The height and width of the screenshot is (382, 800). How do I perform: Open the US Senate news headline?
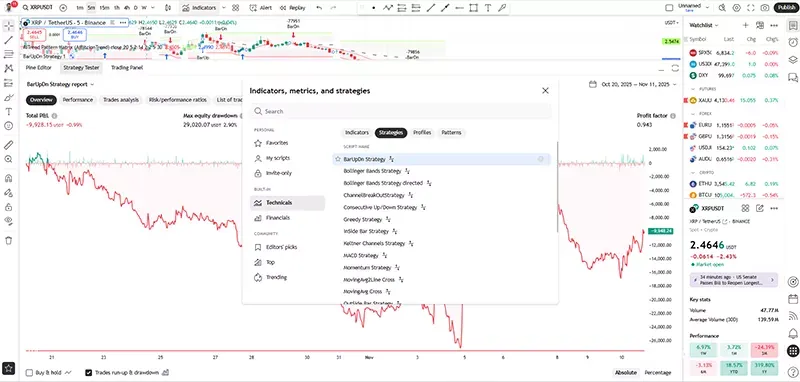tap(733, 280)
